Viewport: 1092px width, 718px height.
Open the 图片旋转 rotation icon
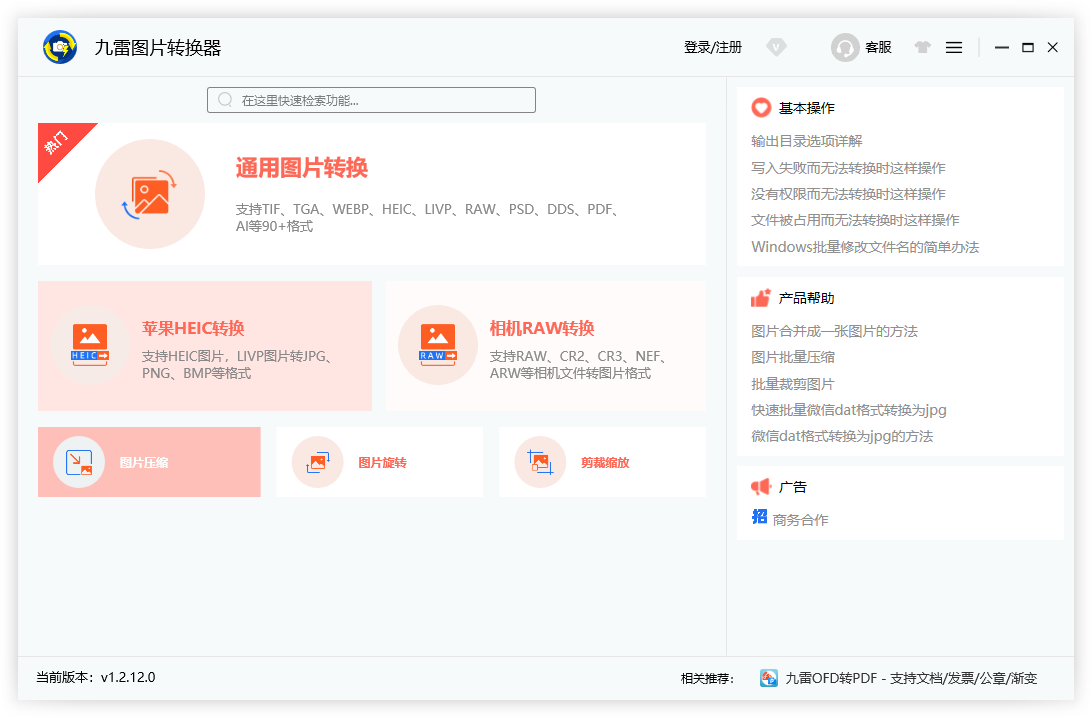point(317,461)
